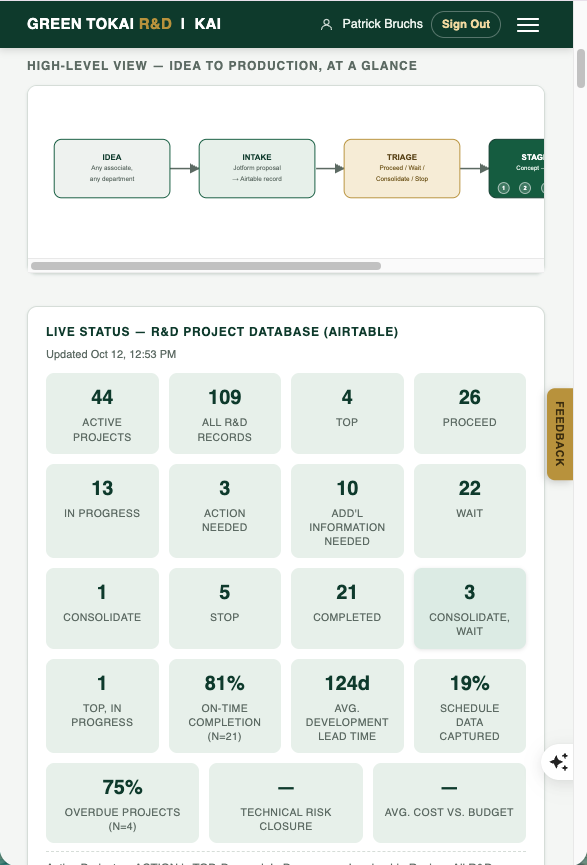Click stage circle number 1
587x865 pixels.
[x=503, y=188]
